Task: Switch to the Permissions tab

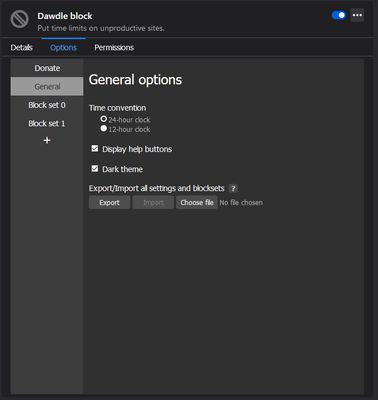Action: click(114, 48)
